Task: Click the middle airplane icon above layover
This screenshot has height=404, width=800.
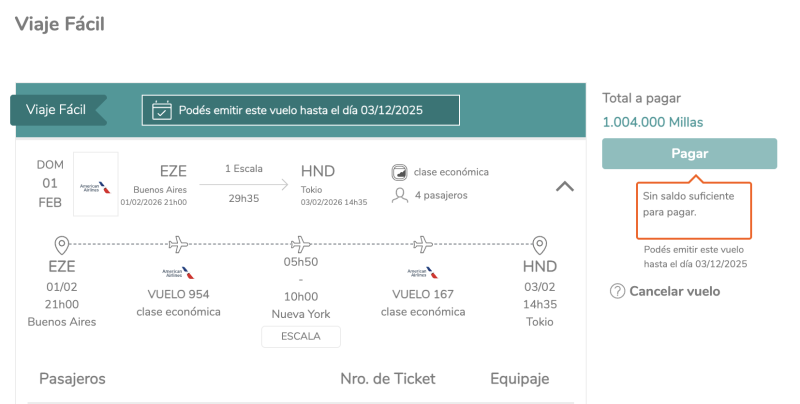Action: tap(300, 244)
